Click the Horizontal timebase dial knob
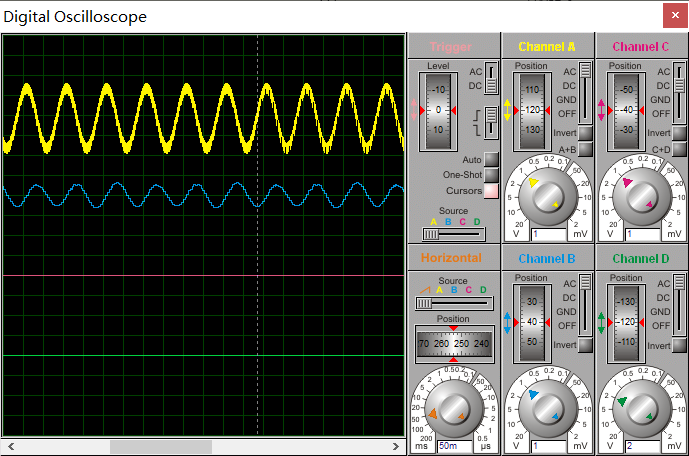The height and width of the screenshot is (456, 689). pos(454,409)
